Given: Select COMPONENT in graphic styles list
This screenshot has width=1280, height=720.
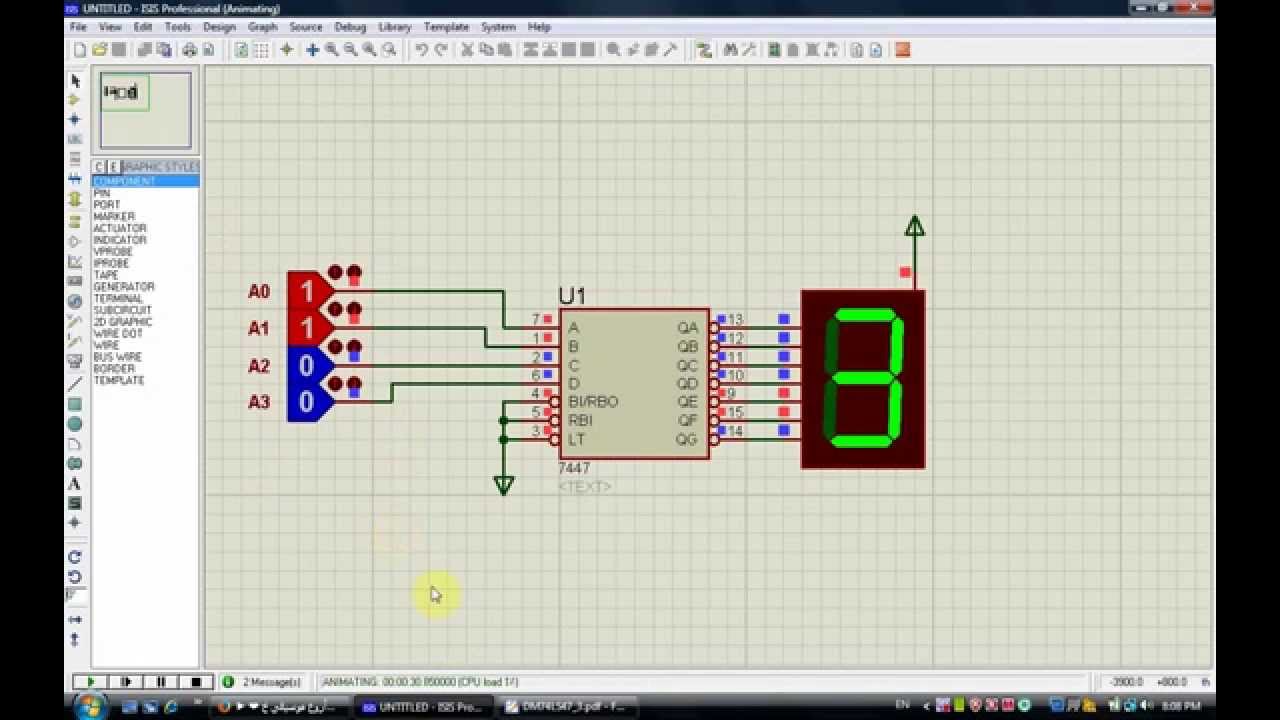Looking at the screenshot, I should (145, 181).
